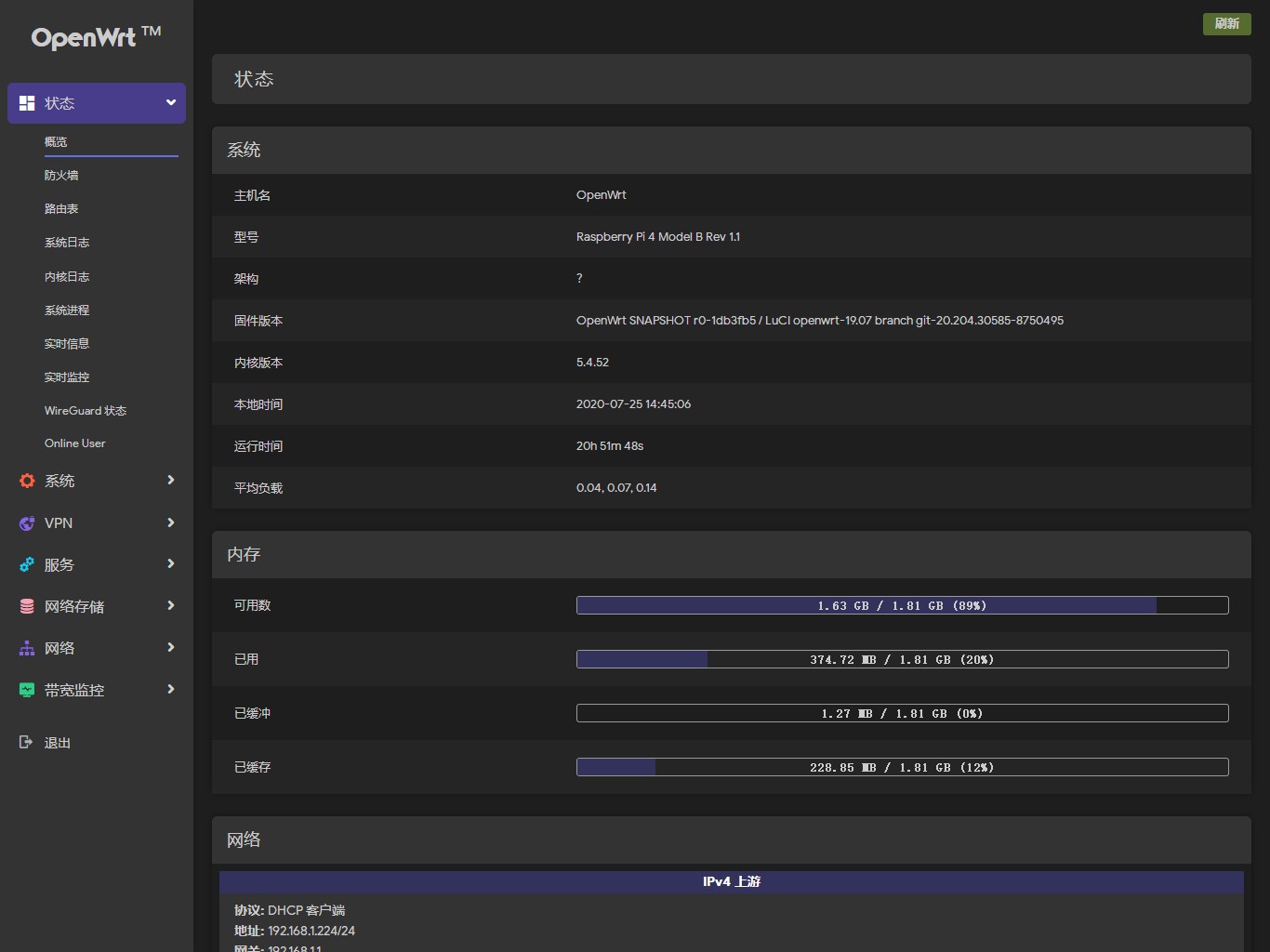Image resolution: width=1270 pixels, height=952 pixels.
Task: Click the 平均负载 row label
Action: (x=258, y=488)
